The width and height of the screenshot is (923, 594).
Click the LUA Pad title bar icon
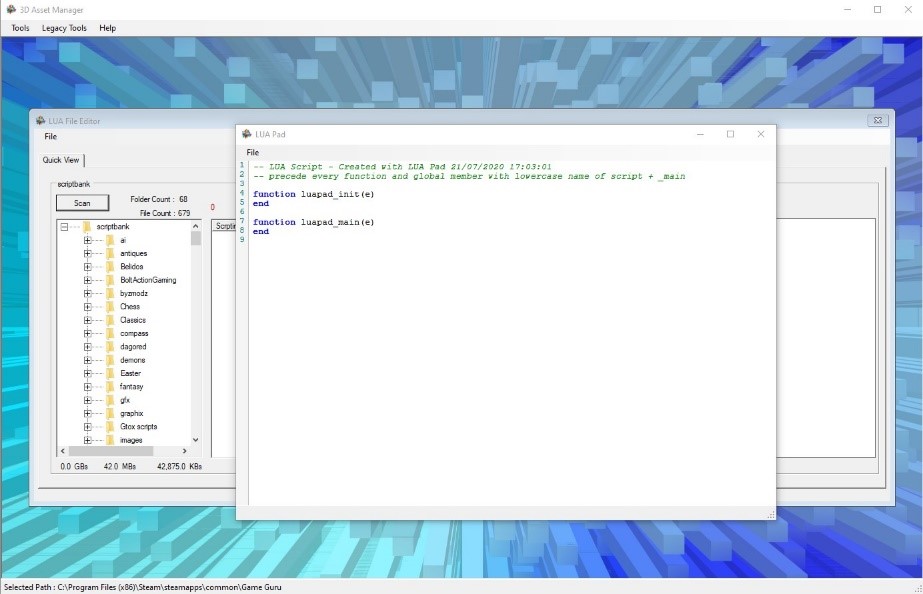tap(246, 134)
